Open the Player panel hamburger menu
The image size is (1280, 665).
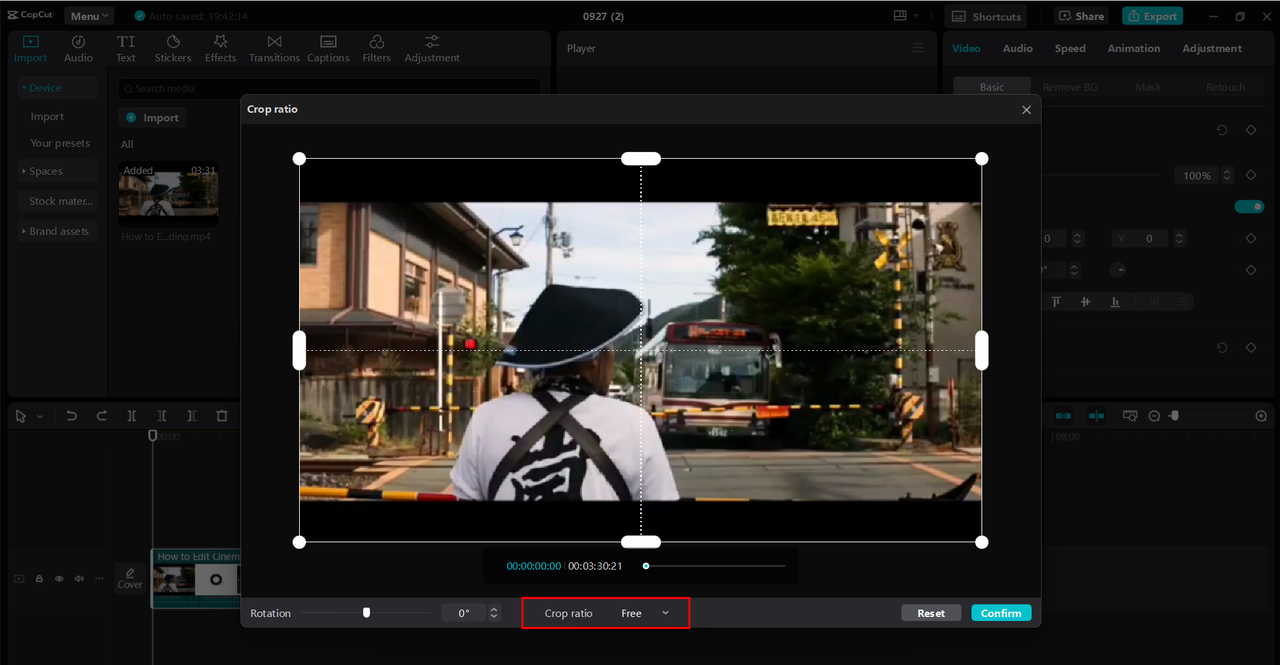918,48
